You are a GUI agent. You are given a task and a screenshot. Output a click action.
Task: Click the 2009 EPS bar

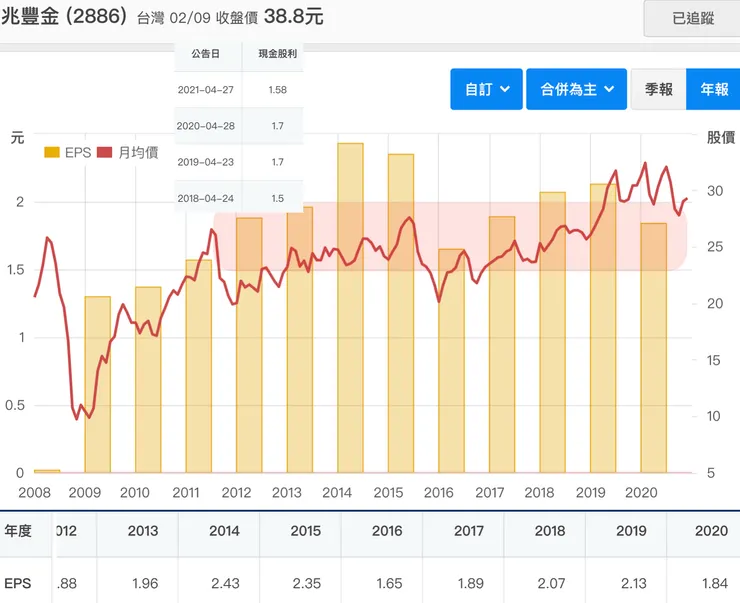click(x=98, y=385)
